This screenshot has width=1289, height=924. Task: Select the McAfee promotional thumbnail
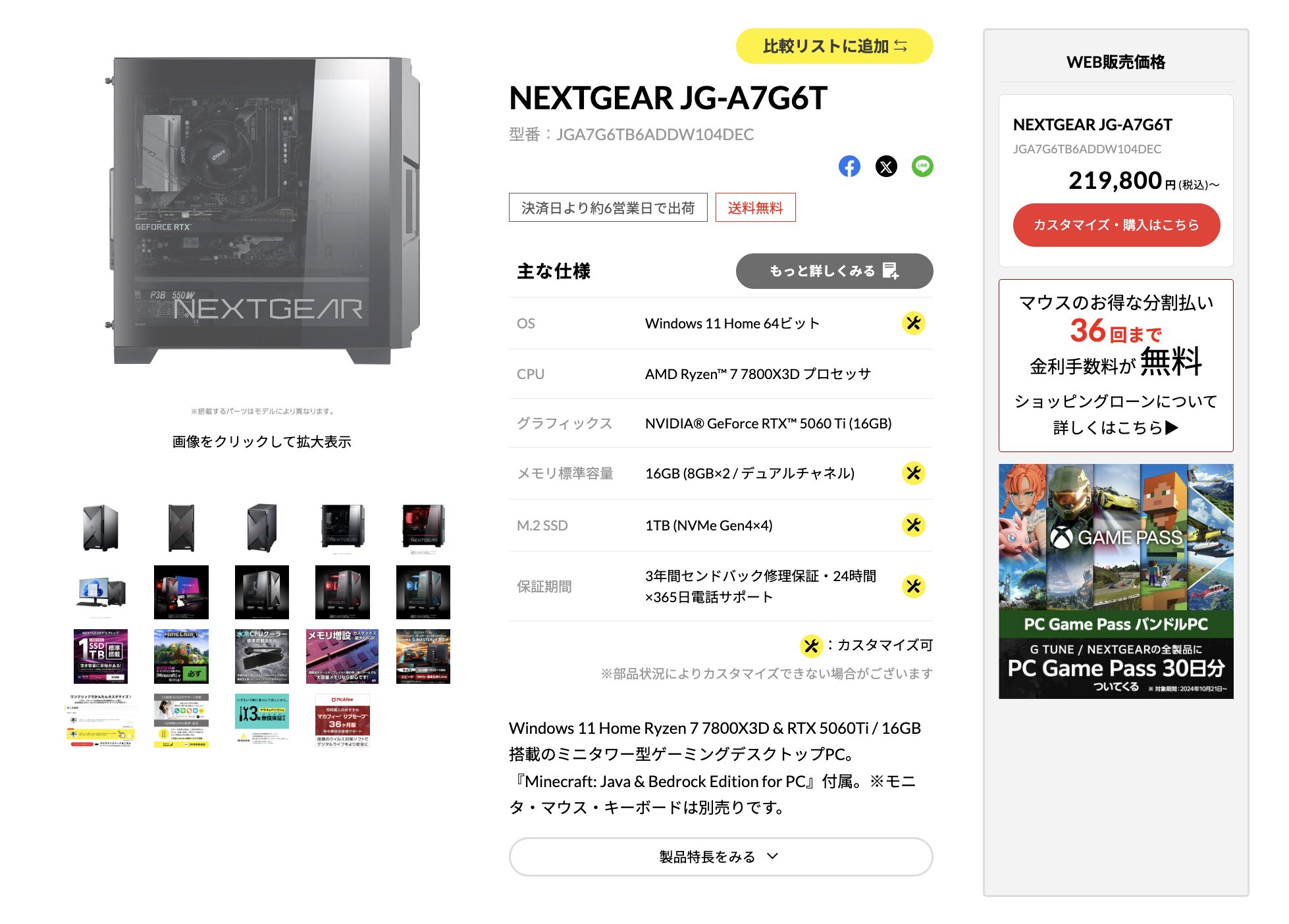(x=342, y=721)
